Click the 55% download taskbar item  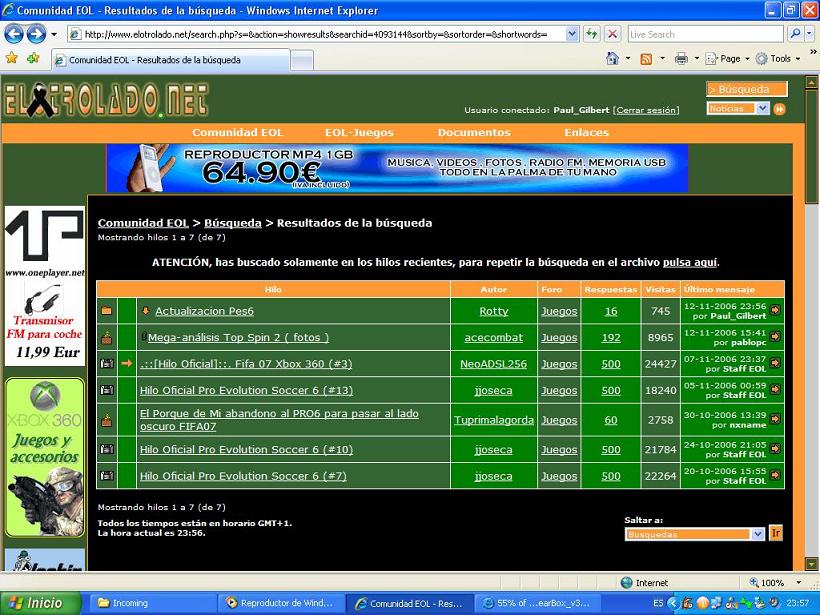click(537, 603)
